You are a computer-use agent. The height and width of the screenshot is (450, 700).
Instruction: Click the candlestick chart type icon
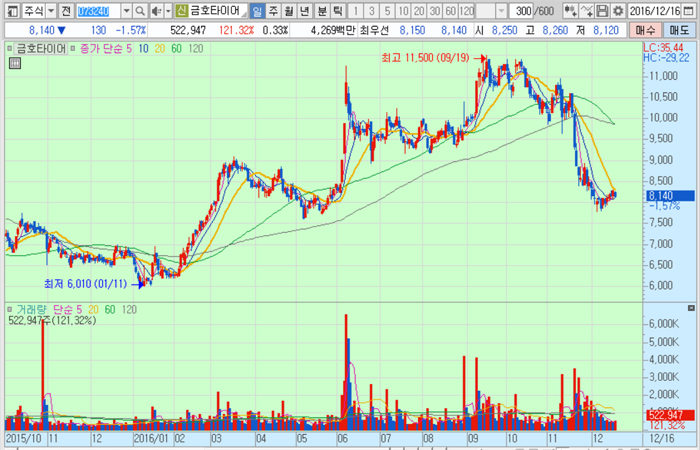(570, 11)
